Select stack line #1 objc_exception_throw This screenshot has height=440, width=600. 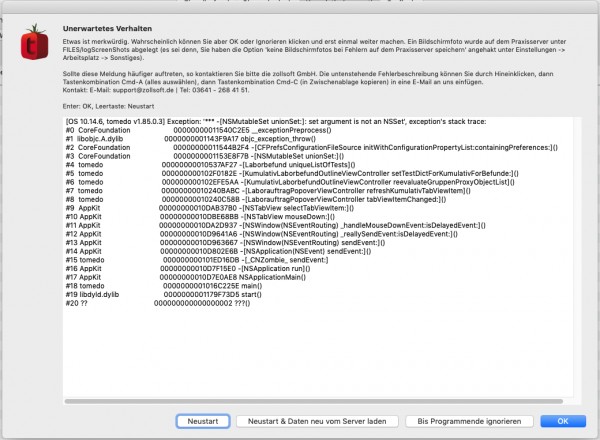pyautogui.click(x=191, y=139)
